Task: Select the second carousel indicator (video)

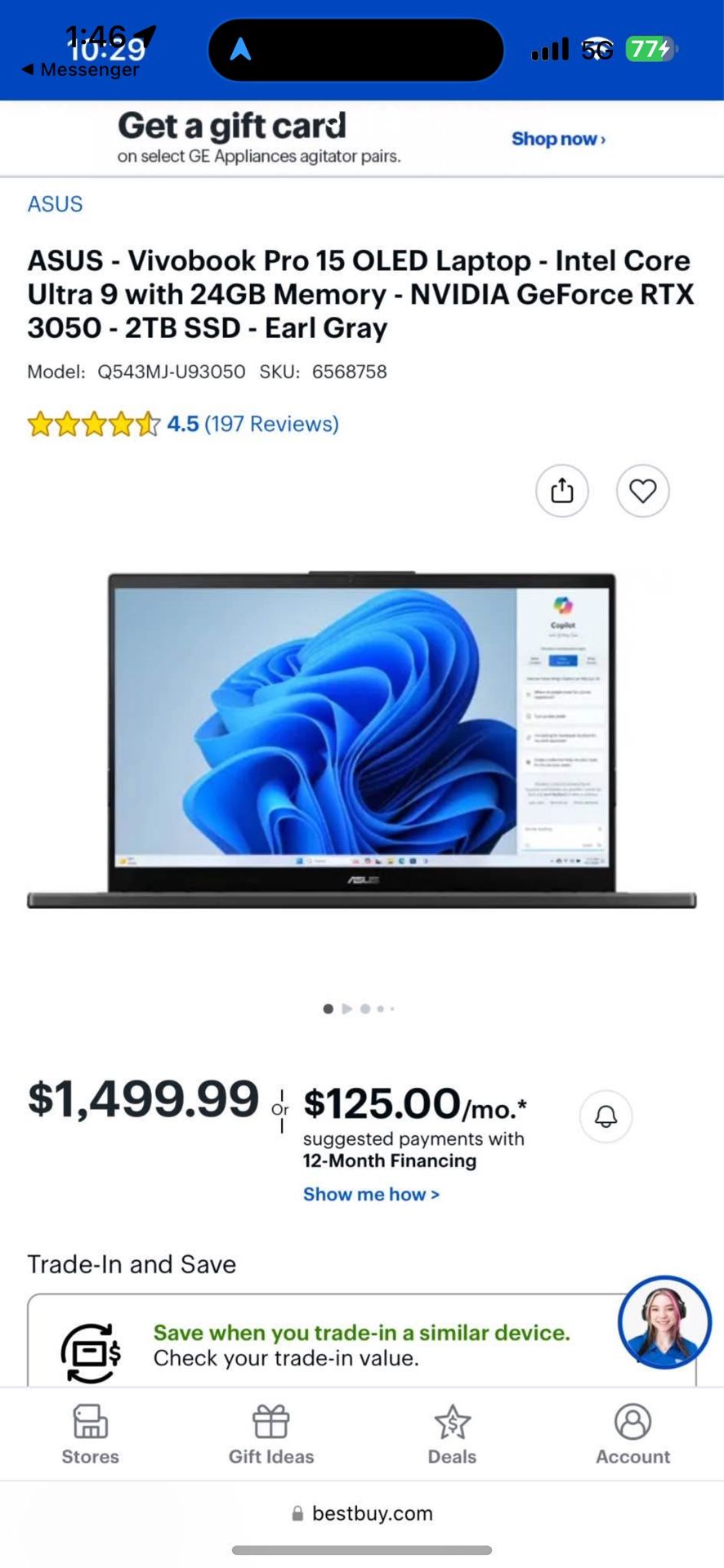Action: click(x=346, y=1009)
